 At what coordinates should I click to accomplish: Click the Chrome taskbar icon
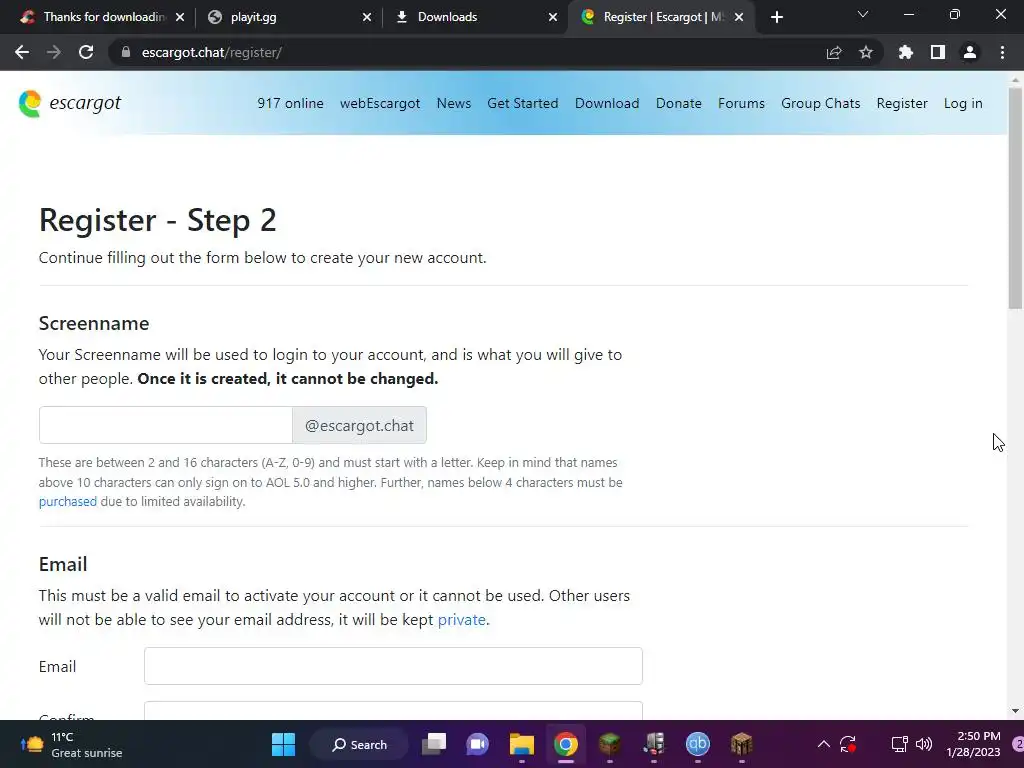coord(566,744)
